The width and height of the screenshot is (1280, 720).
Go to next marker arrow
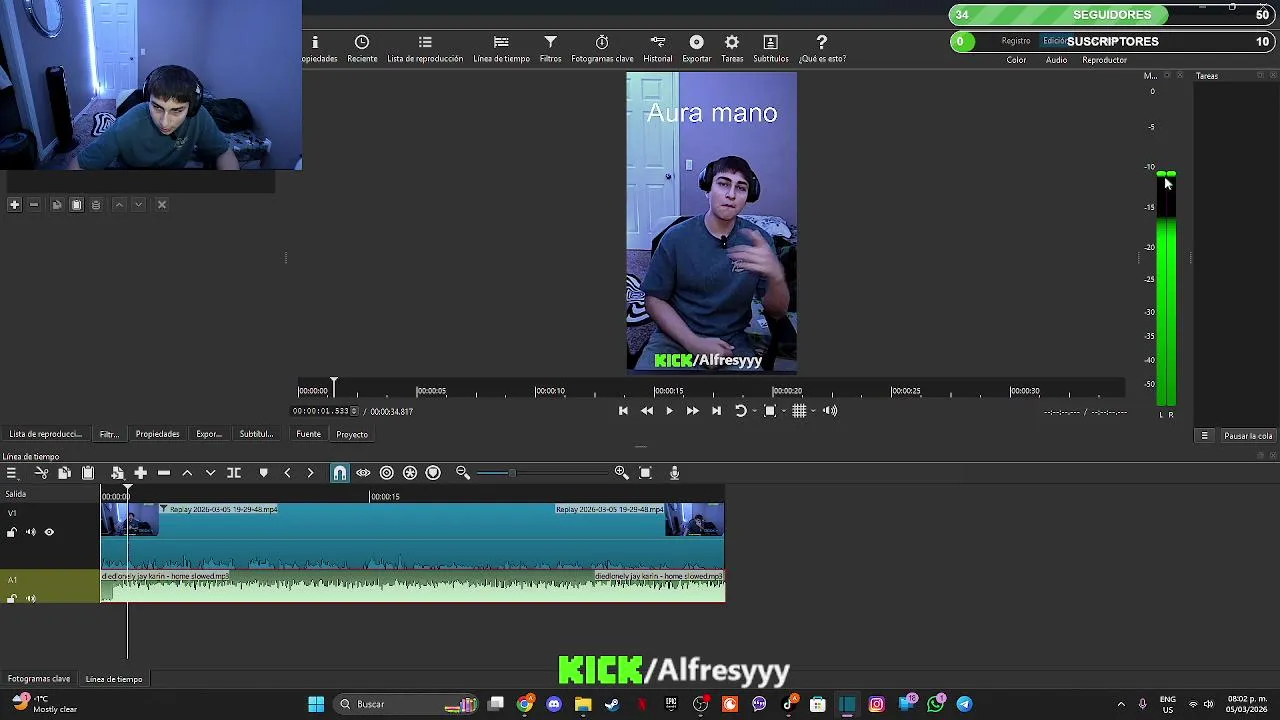(x=310, y=473)
